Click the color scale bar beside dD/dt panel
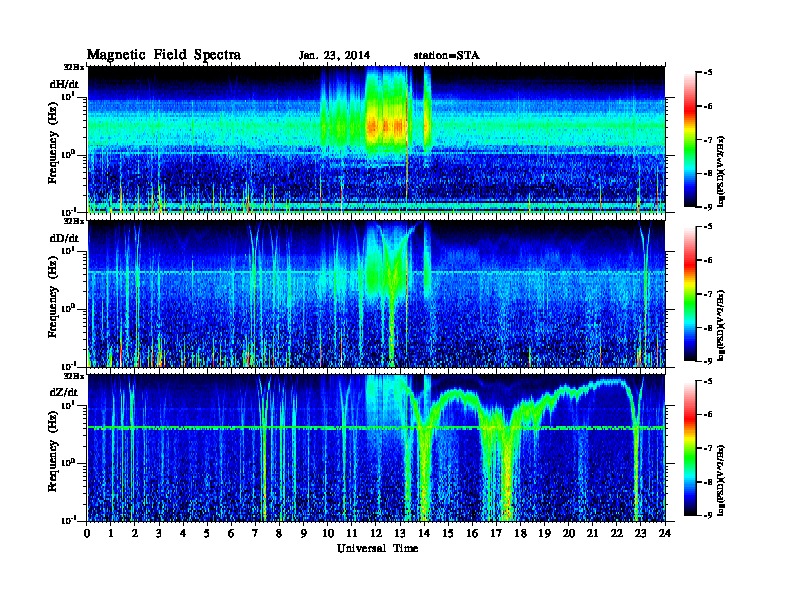792x612 pixels. point(689,294)
